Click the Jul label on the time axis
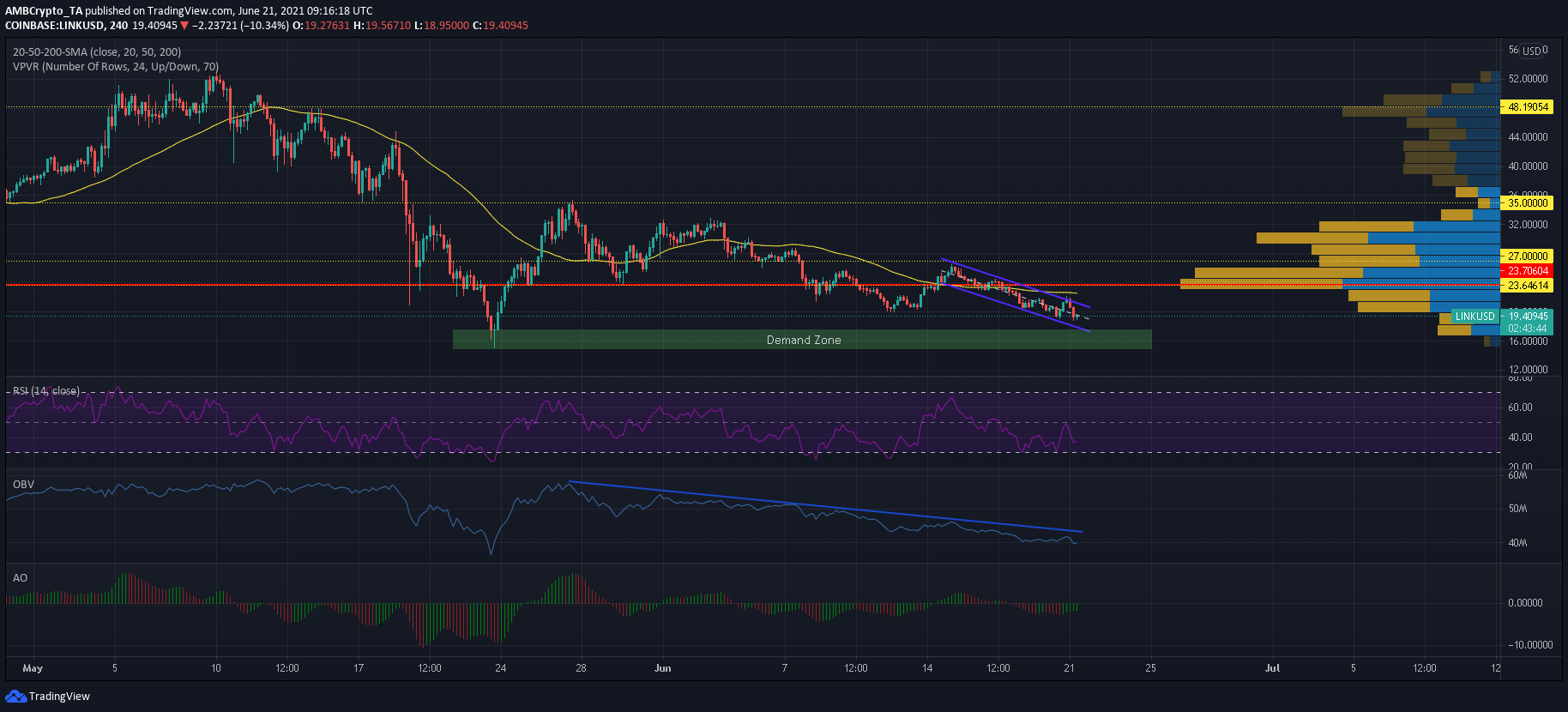 pyautogui.click(x=1272, y=668)
